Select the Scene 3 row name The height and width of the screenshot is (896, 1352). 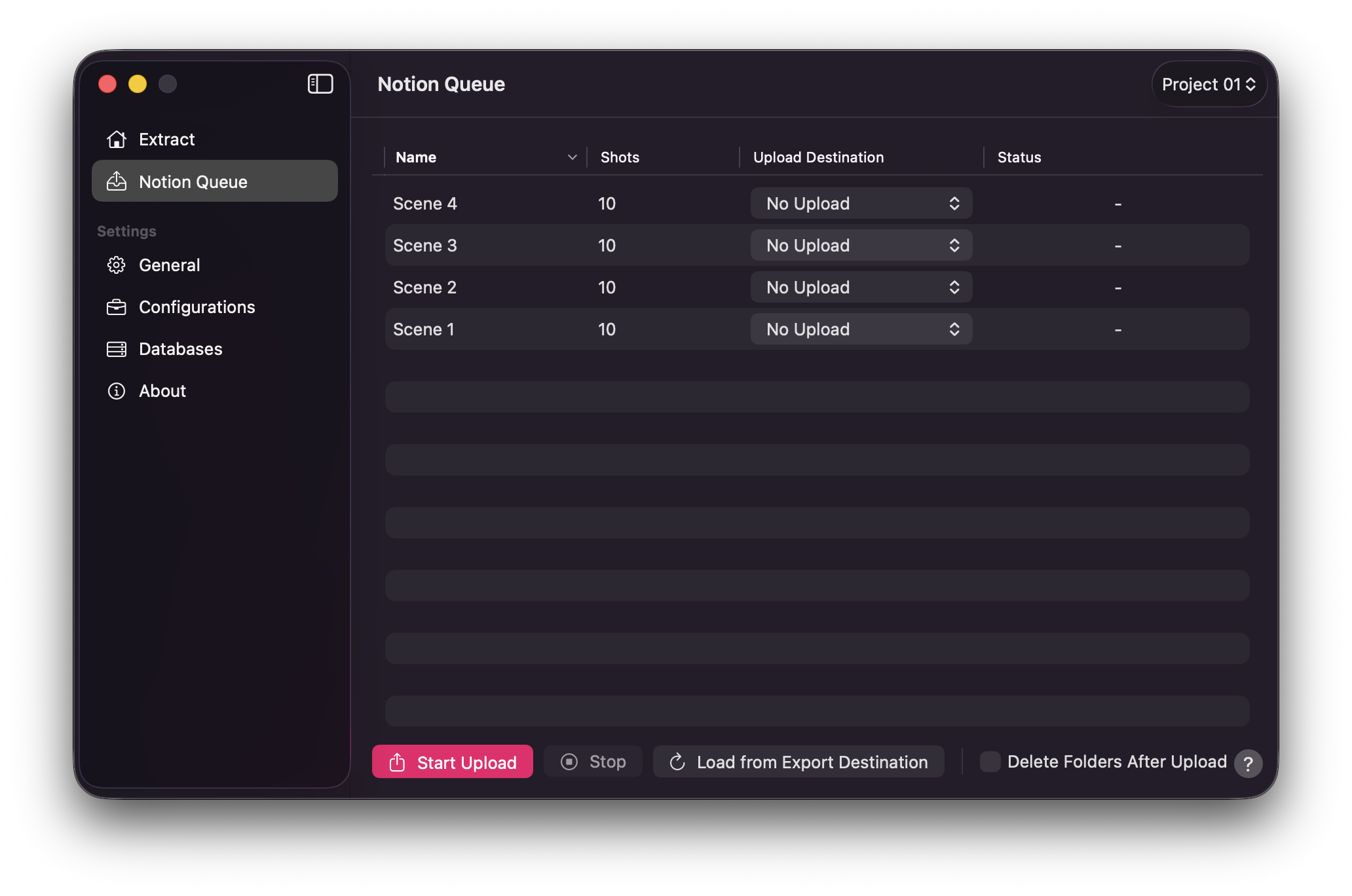tap(425, 246)
